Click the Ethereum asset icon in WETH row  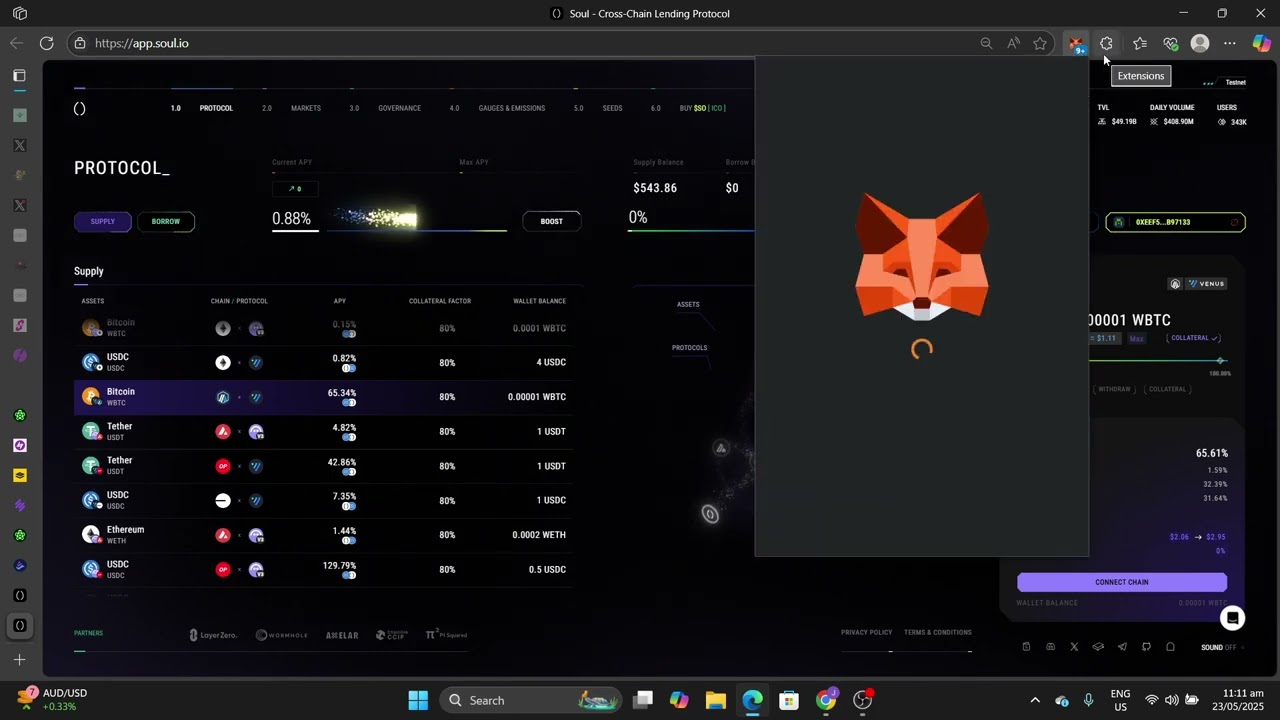[91, 535]
